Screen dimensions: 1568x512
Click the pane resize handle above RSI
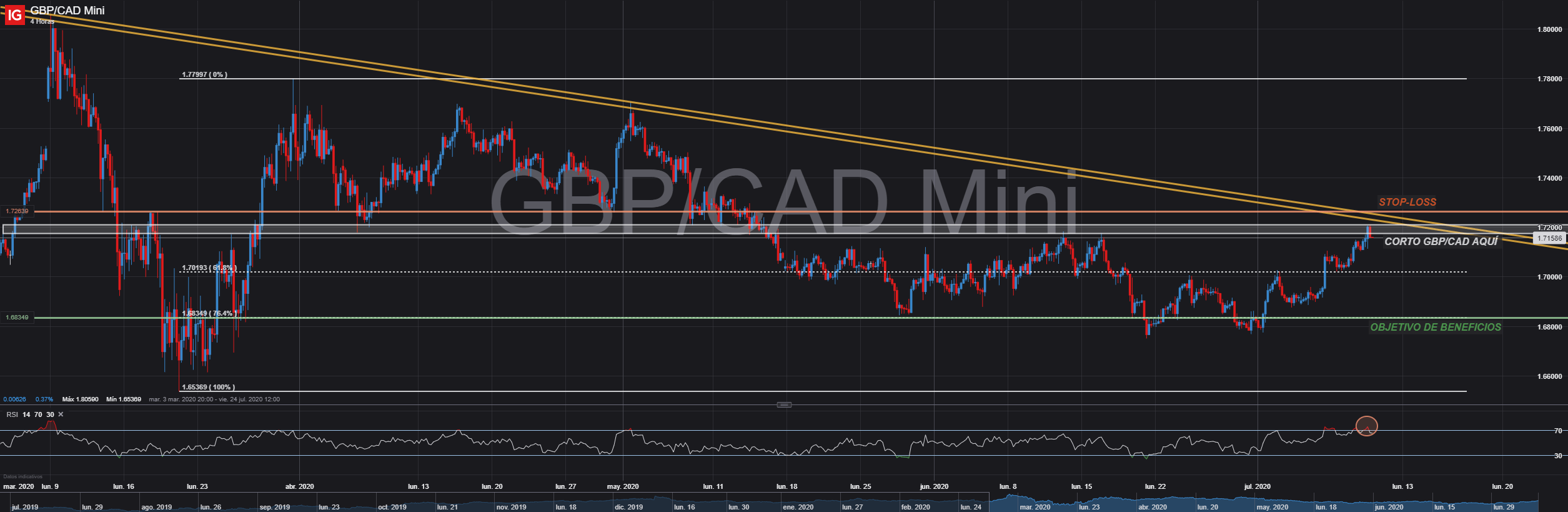click(x=784, y=404)
